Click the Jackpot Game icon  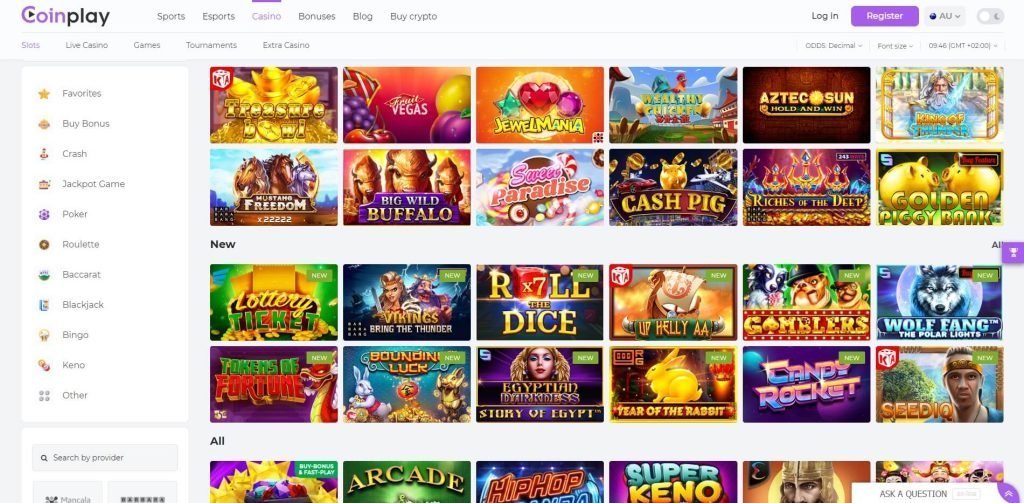[x=44, y=184]
